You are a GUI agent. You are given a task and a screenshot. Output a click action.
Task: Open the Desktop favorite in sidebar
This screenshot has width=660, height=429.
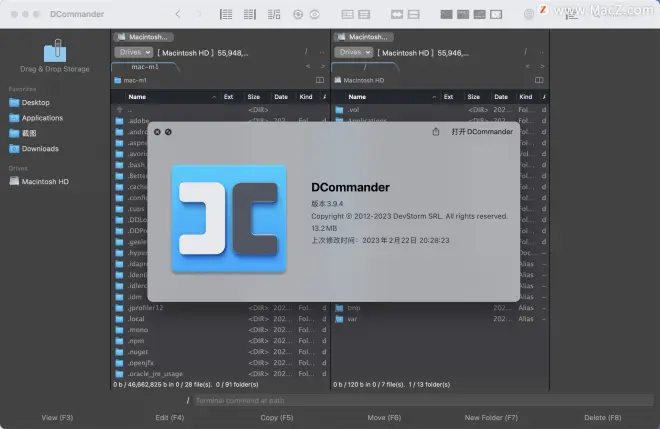[35, 102]
